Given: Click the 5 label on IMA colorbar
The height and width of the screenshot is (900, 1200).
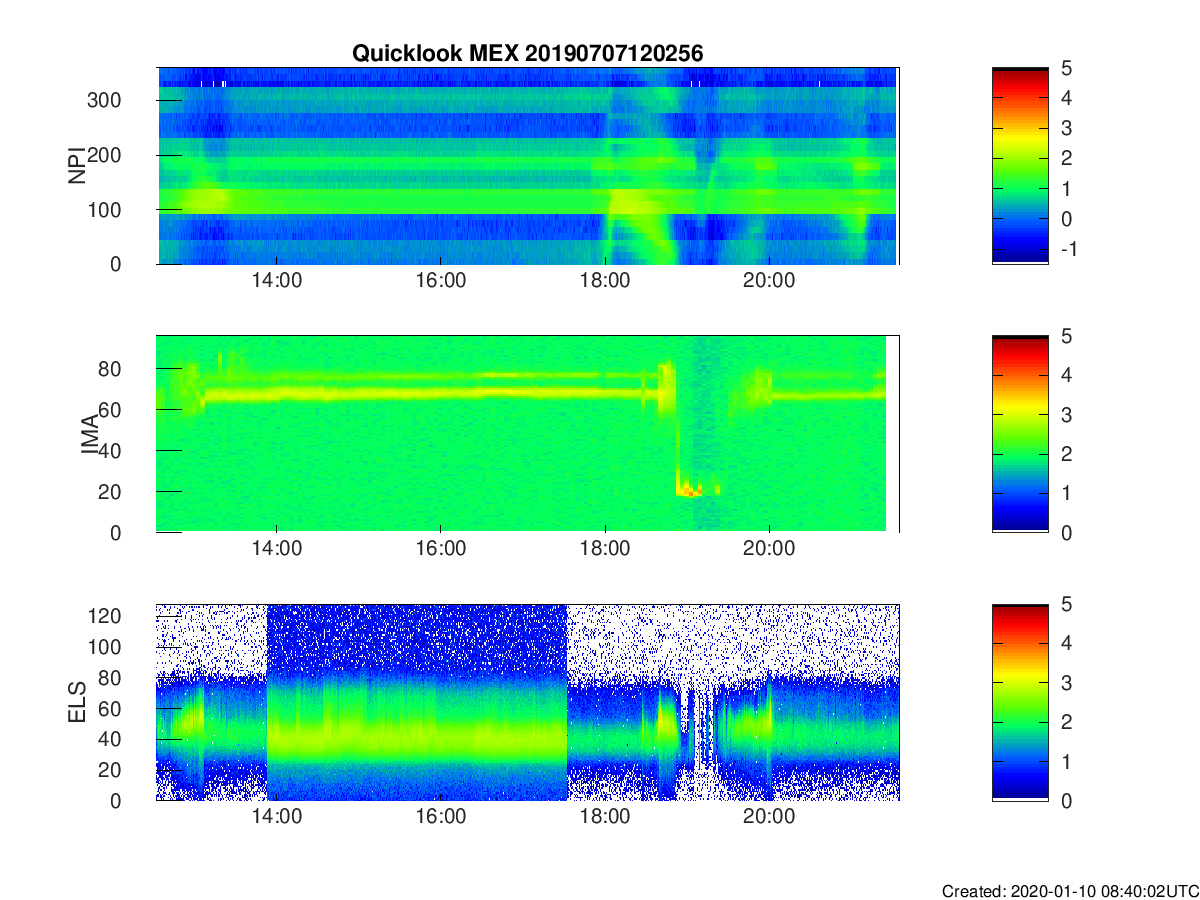Looking at the screenshot, I should (1066, 337).
